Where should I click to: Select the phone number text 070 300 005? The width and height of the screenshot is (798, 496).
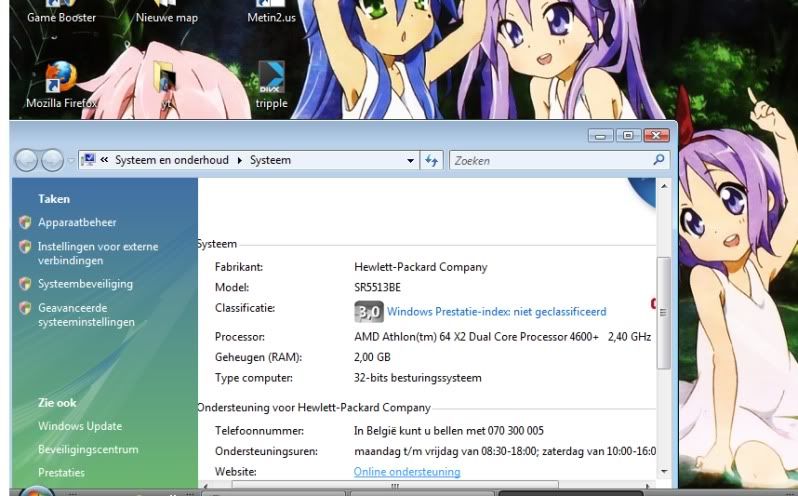[x=516, y=431]
